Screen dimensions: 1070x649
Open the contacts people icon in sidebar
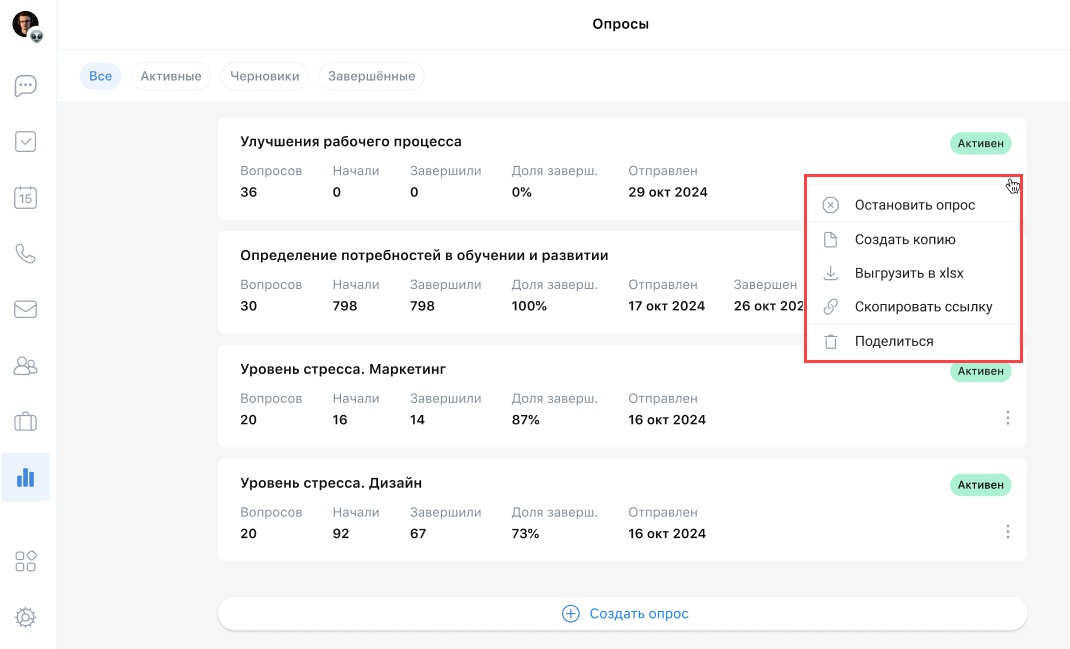point(26,366)
